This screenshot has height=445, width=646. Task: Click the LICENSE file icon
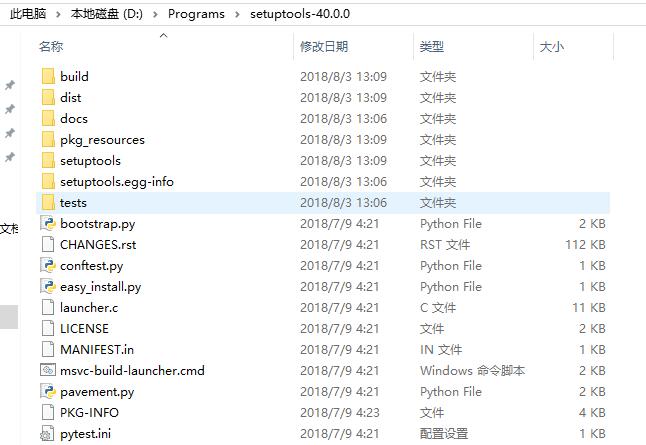tap(48, 329)
